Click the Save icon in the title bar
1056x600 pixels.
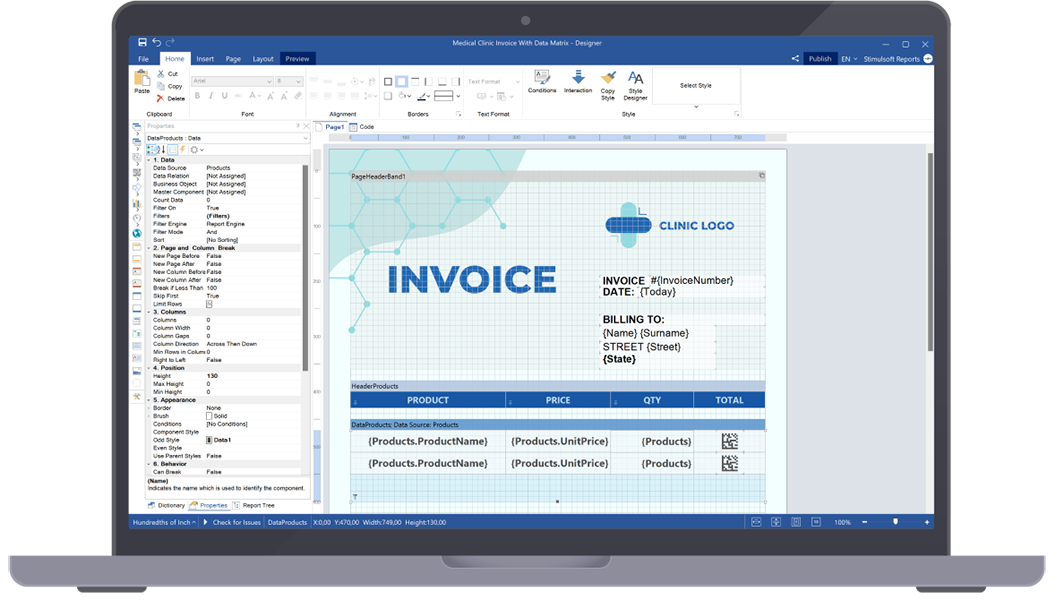[x=142, y=43]
